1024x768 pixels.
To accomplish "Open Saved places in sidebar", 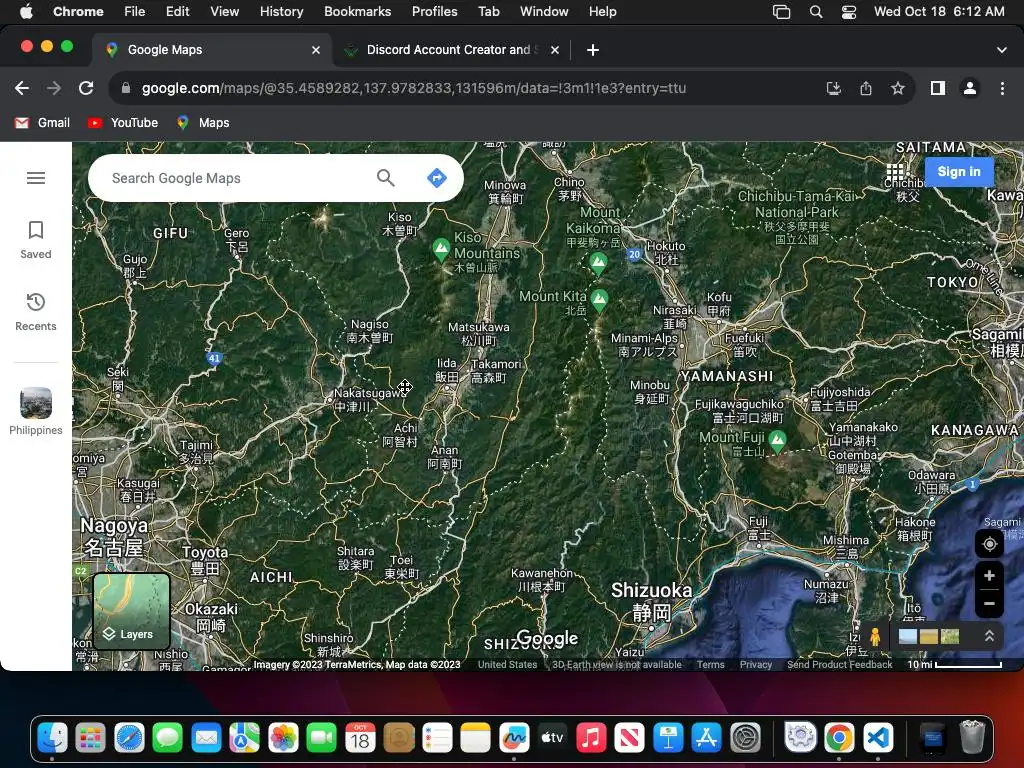I will point(36,240).
